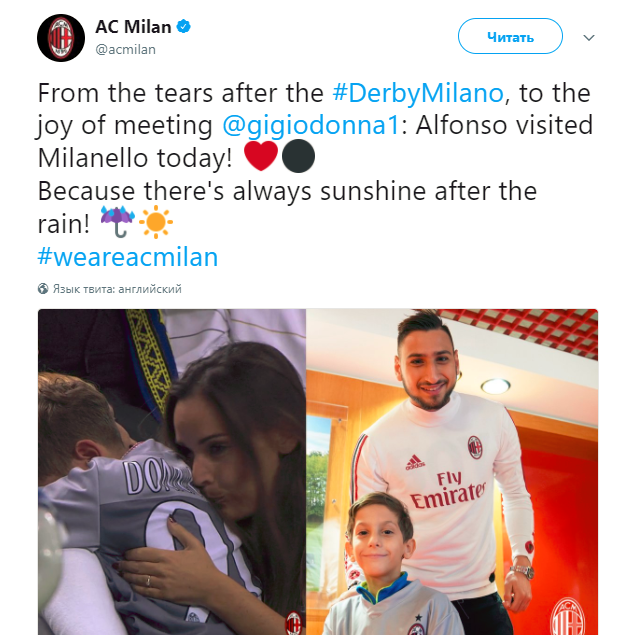Click the AC Milan logo in right photo corner

pos(569,618)
